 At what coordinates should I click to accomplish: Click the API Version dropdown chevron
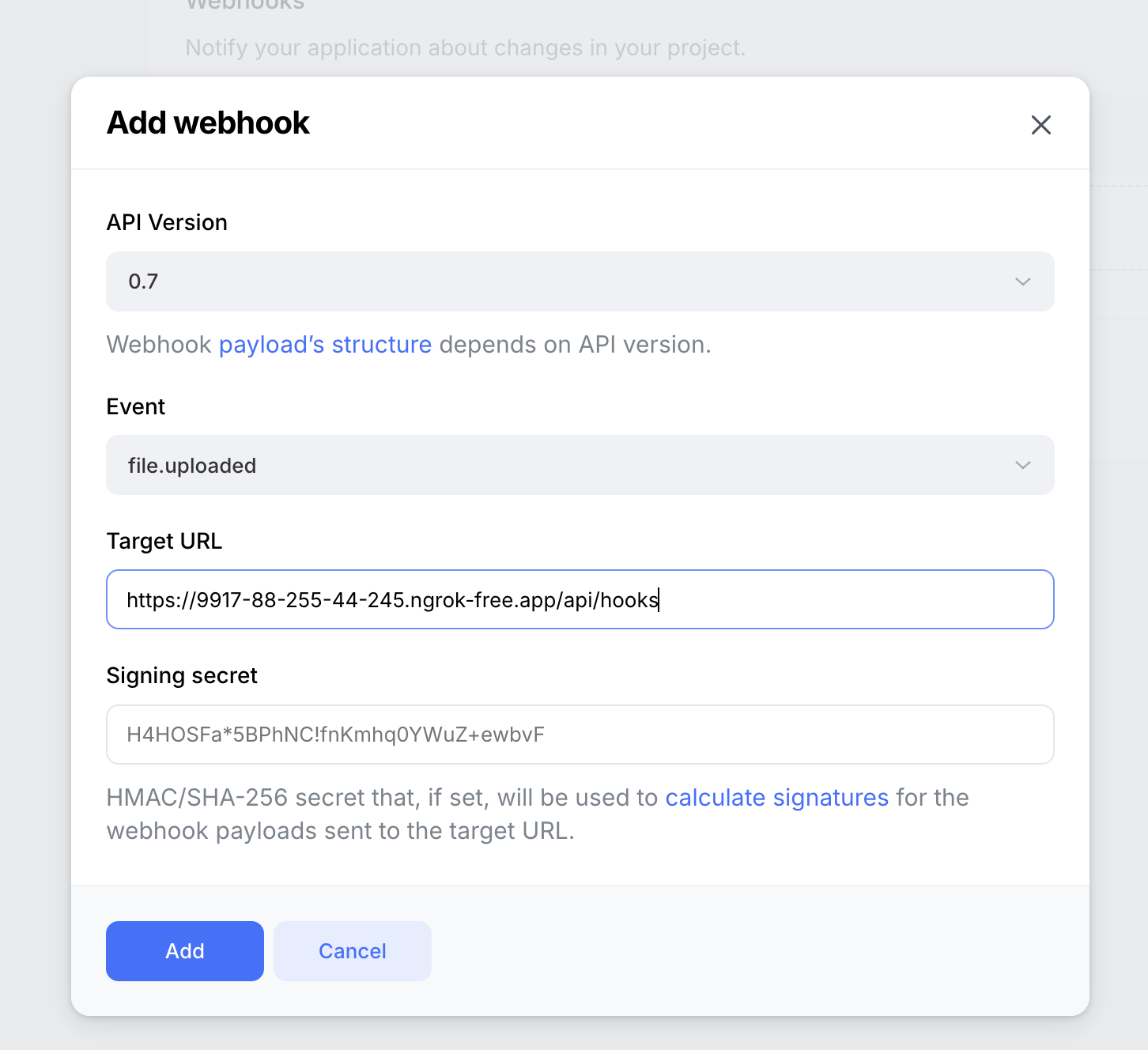pyautogui.click(x=1024, y=281)
